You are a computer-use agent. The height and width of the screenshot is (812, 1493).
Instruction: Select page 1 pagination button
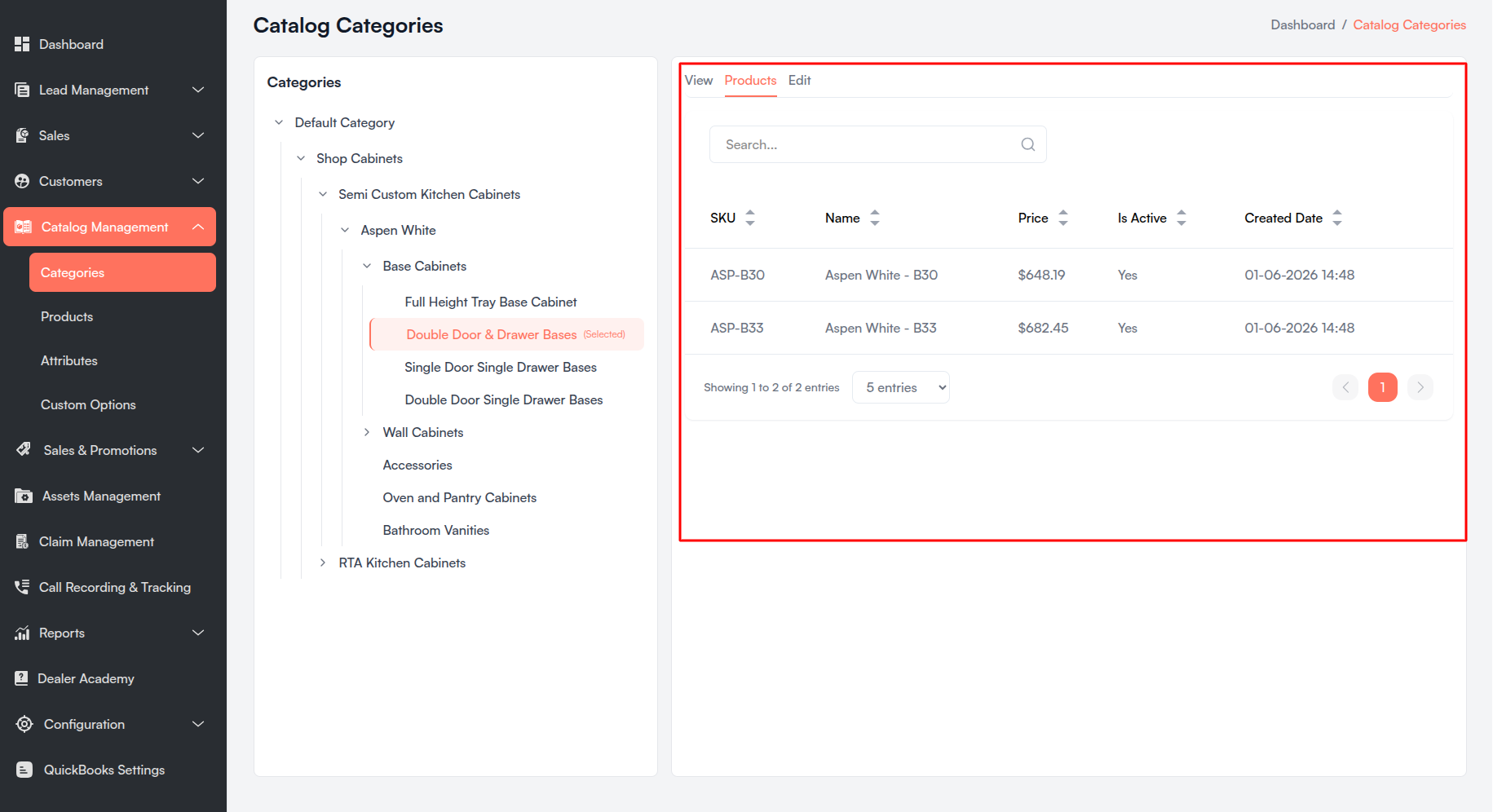pos(1383,387)
